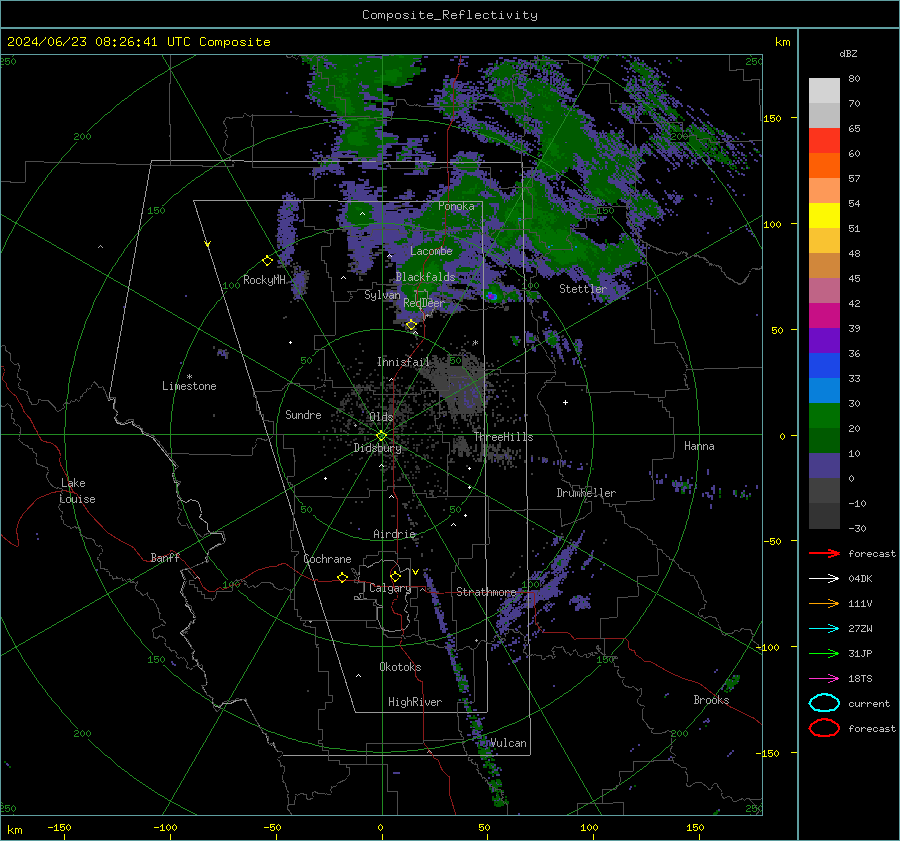Viewport: 900px width, 841px height.
Task: Click the white cross marker west of Hanna
Action: point(565,402)
